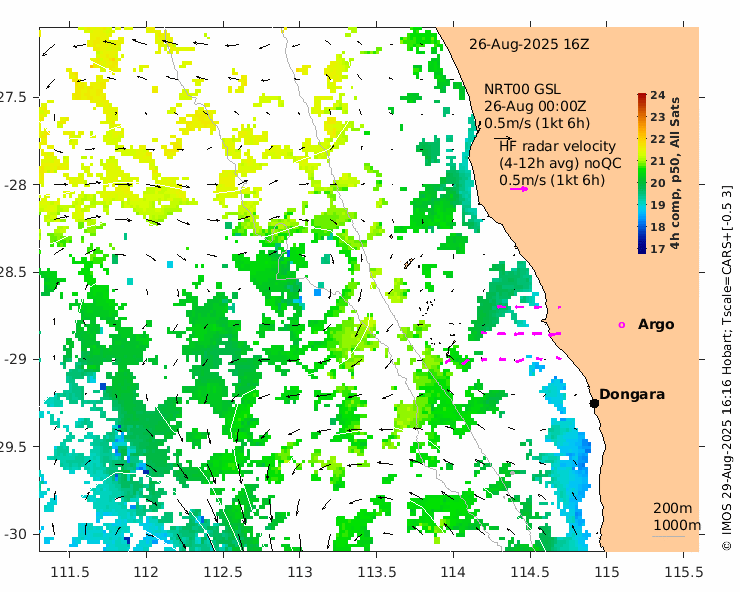The width and height of the screenshot is (740, 592).
Task: Click the colorbar value '17'
Action: point(657,249)
